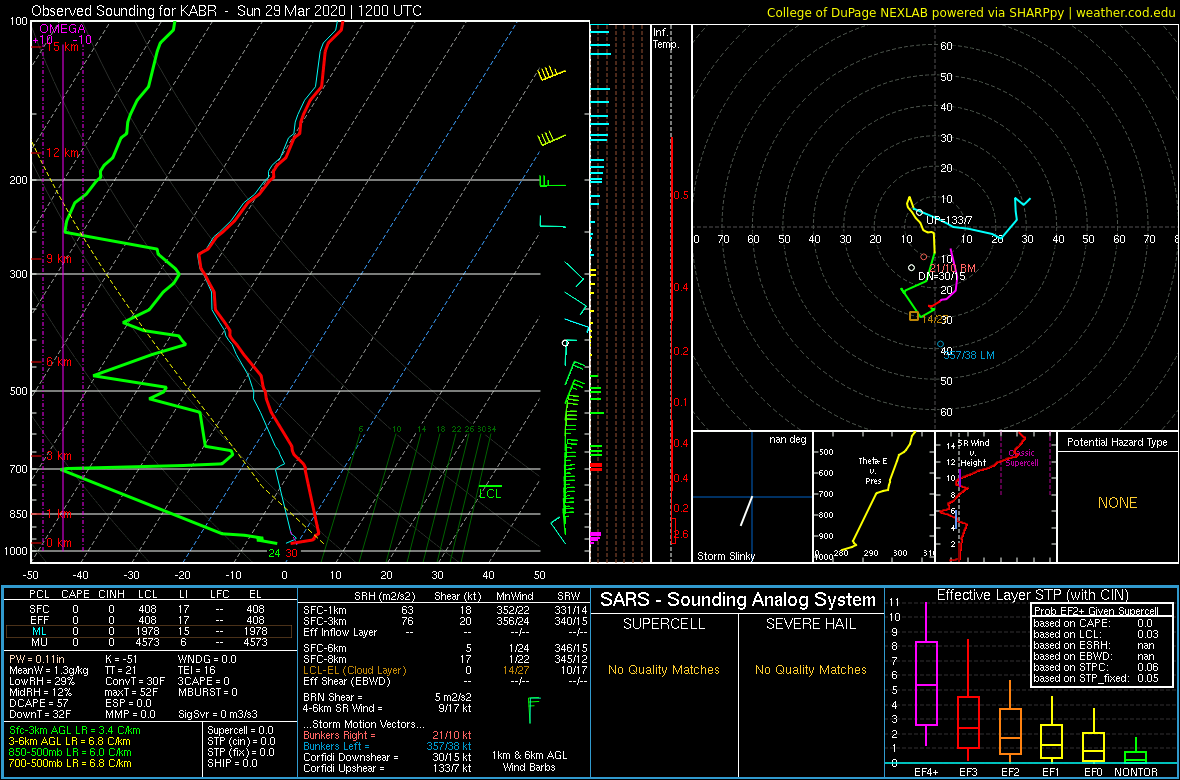
Task: Click the 'PW = 0.11in' value
Action: pyautogui.click(x=38, y=659)
